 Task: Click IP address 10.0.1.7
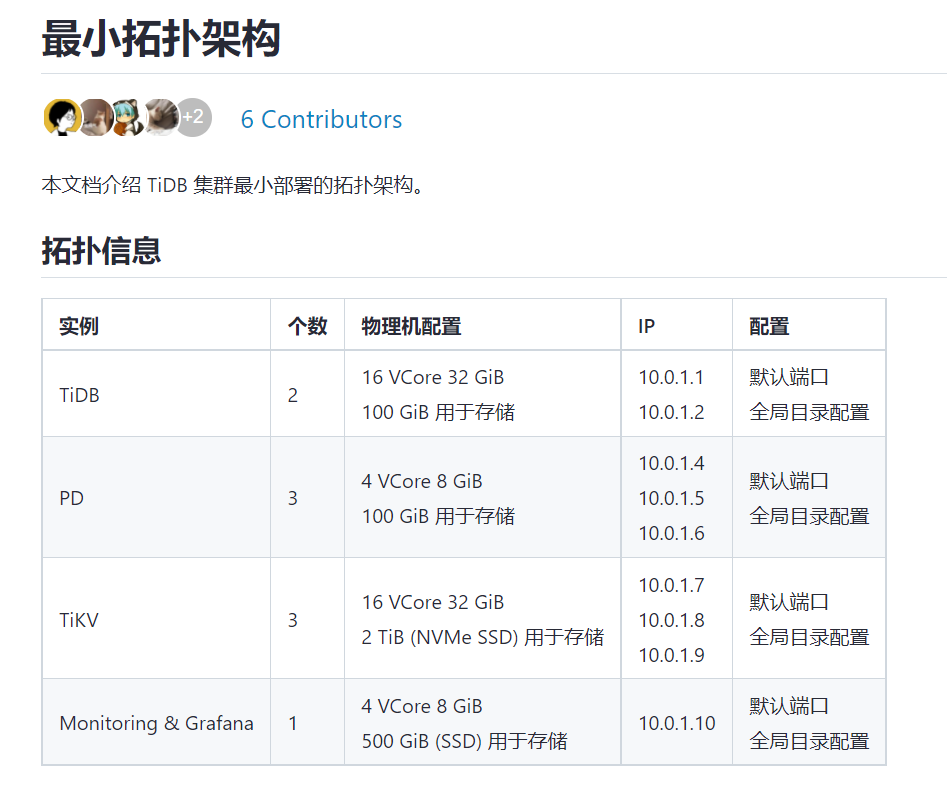pos(671,585)
